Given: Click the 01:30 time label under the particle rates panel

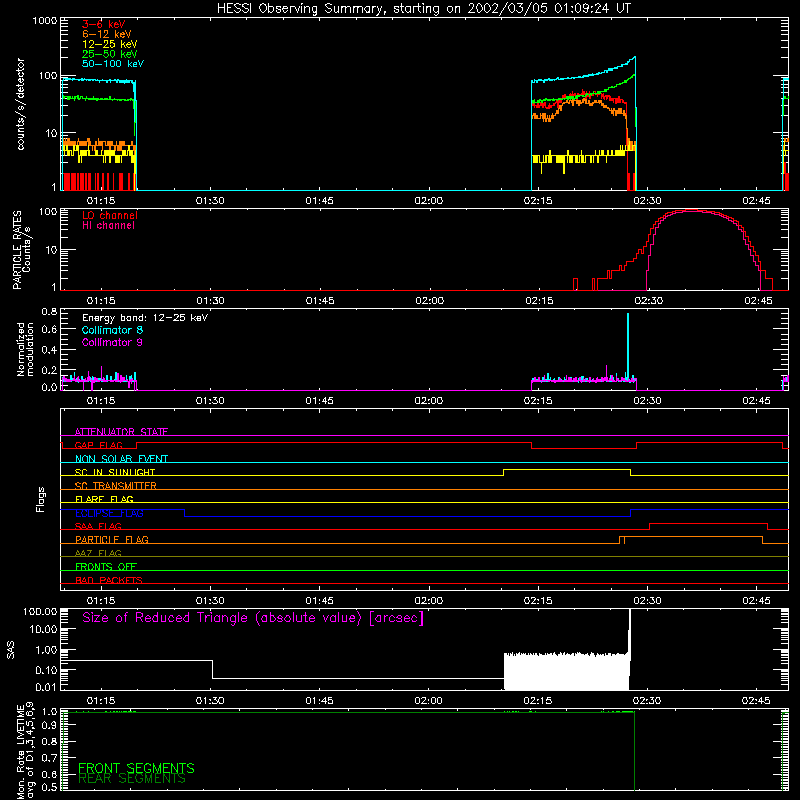Looking at the screenshot, I should click(x=210, y=301).
